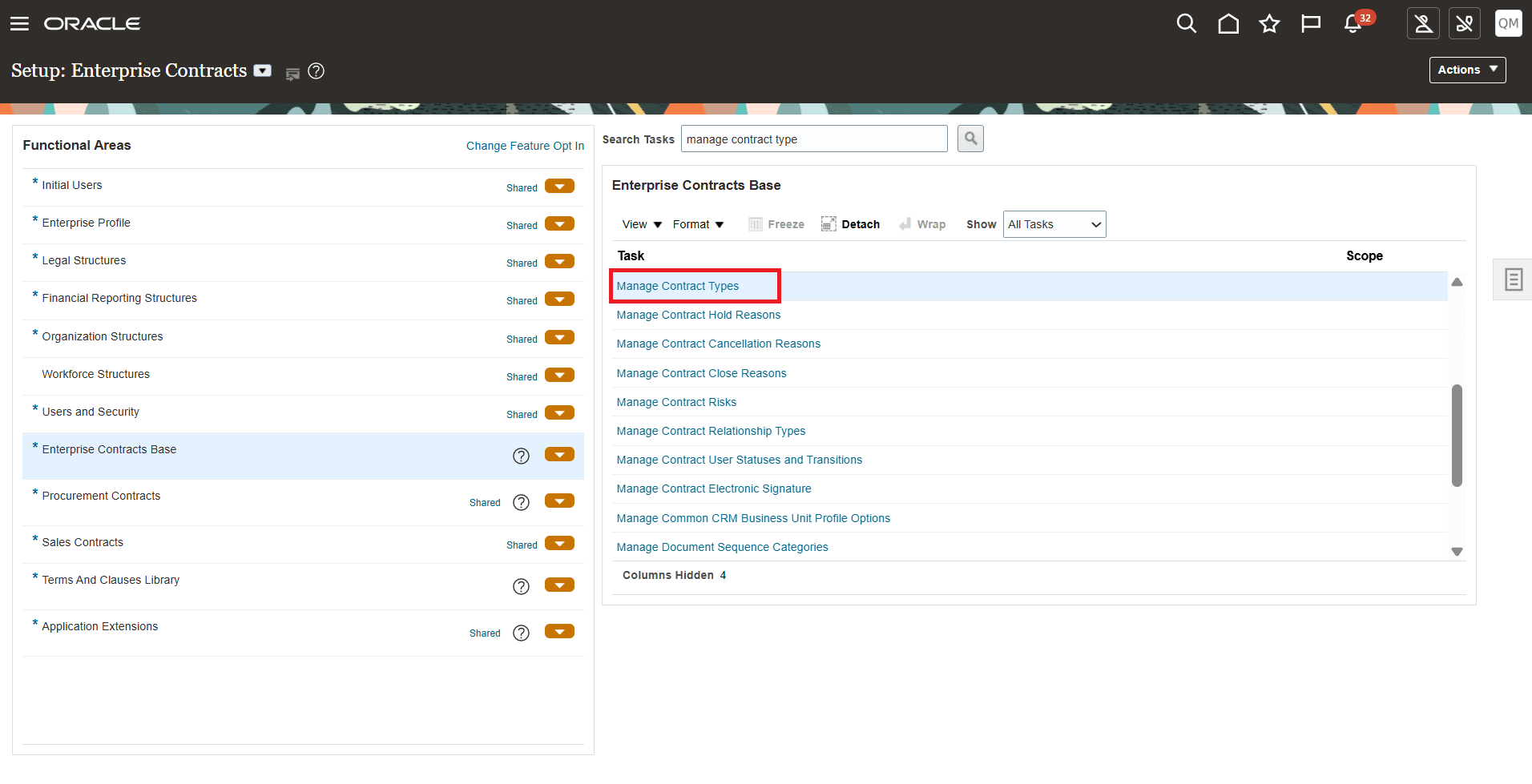Click the comments icon beside page title
1532x784 pixels.
292,74
